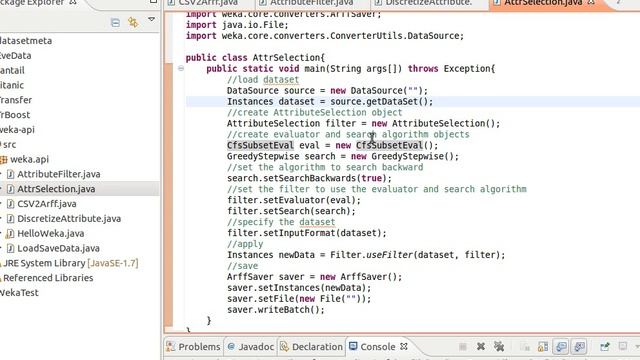
Task: Display selected console icon
Action: pos(622,347)
